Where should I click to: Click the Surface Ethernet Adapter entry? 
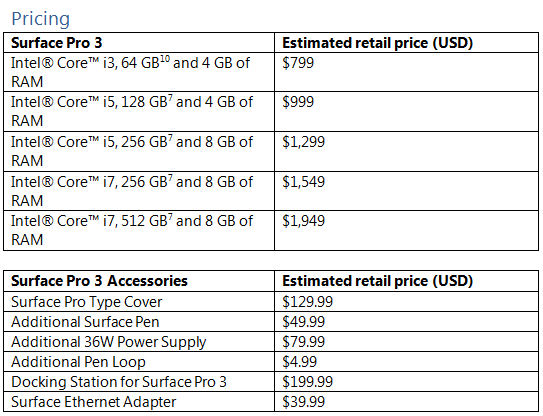[x=94, y=402]
